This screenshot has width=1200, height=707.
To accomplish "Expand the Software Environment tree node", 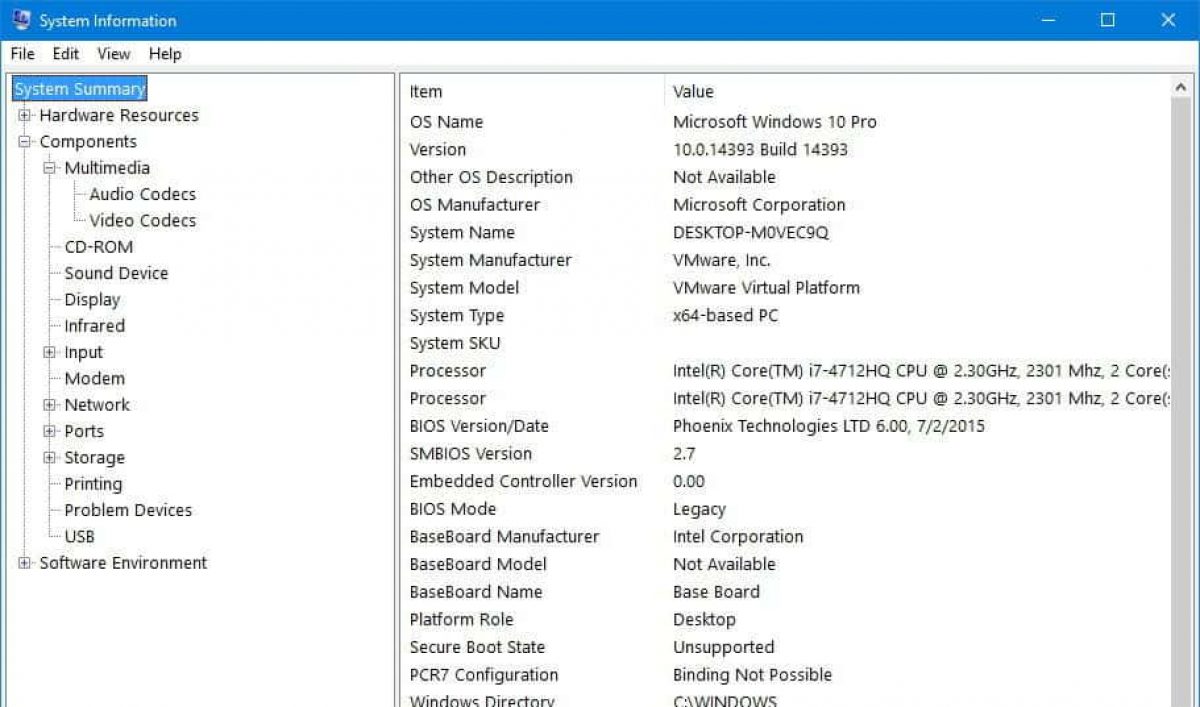I will 25,563.
